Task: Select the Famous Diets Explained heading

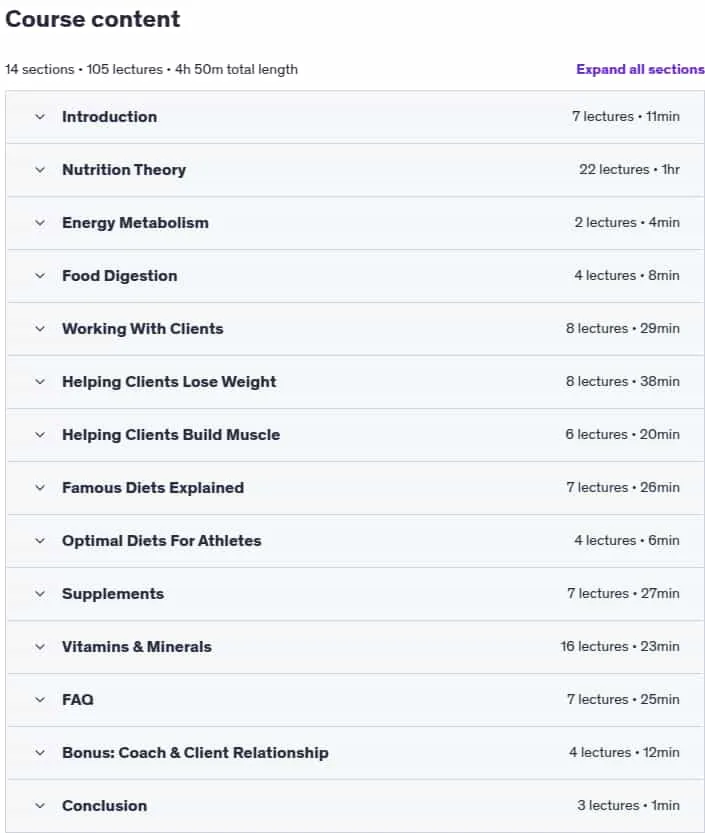Action: coord(153,488)
